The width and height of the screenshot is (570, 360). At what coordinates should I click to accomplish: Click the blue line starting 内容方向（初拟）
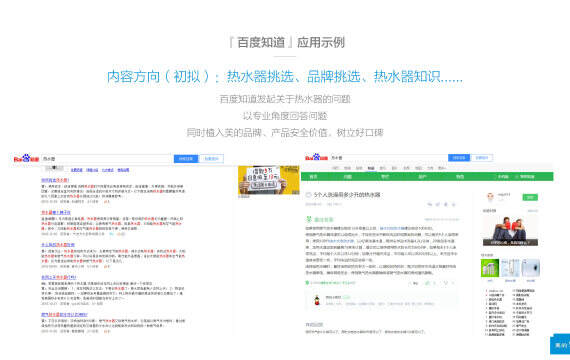[x=285, y=77]
